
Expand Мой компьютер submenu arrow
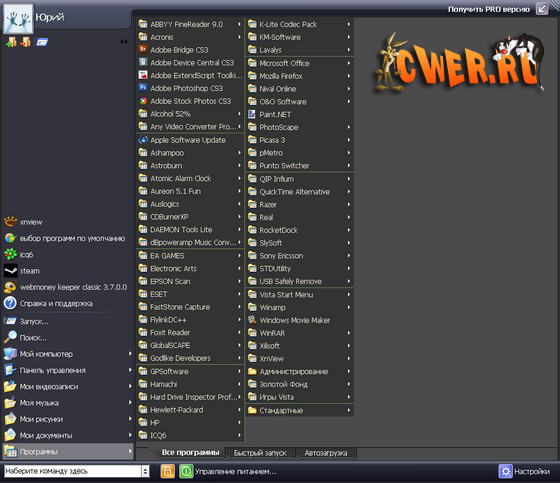[x=130, y=354]
